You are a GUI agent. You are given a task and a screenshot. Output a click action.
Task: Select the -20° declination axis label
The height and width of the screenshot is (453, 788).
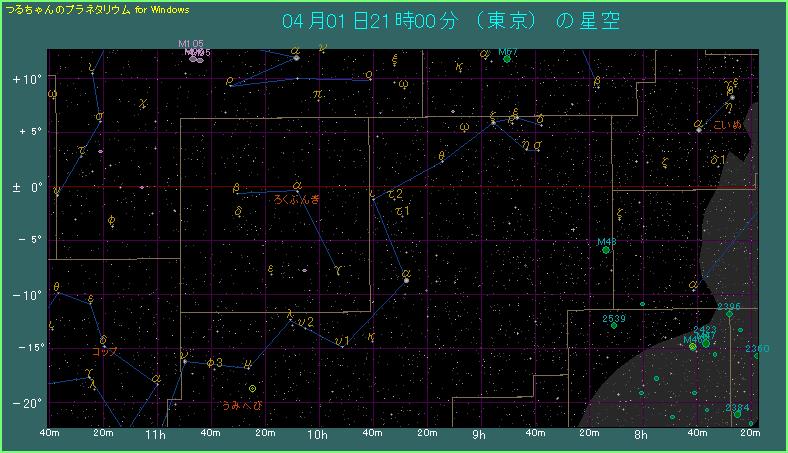[26, 402]
